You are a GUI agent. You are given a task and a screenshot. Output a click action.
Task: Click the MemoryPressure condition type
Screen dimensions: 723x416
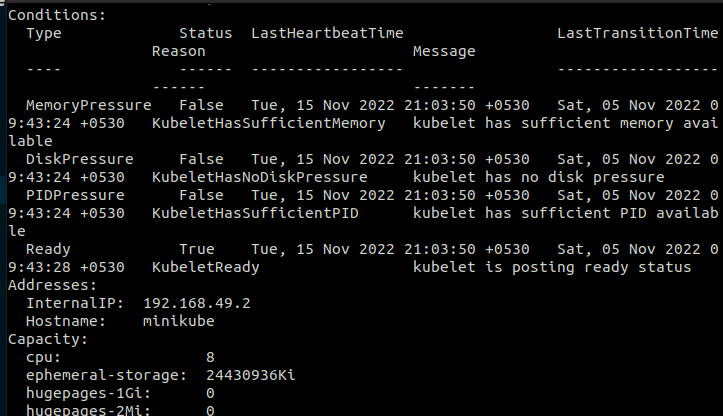89,105
